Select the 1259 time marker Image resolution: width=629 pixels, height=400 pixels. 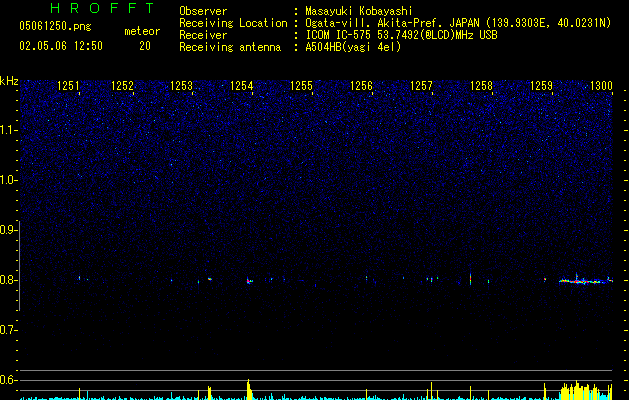coord(542,86)
